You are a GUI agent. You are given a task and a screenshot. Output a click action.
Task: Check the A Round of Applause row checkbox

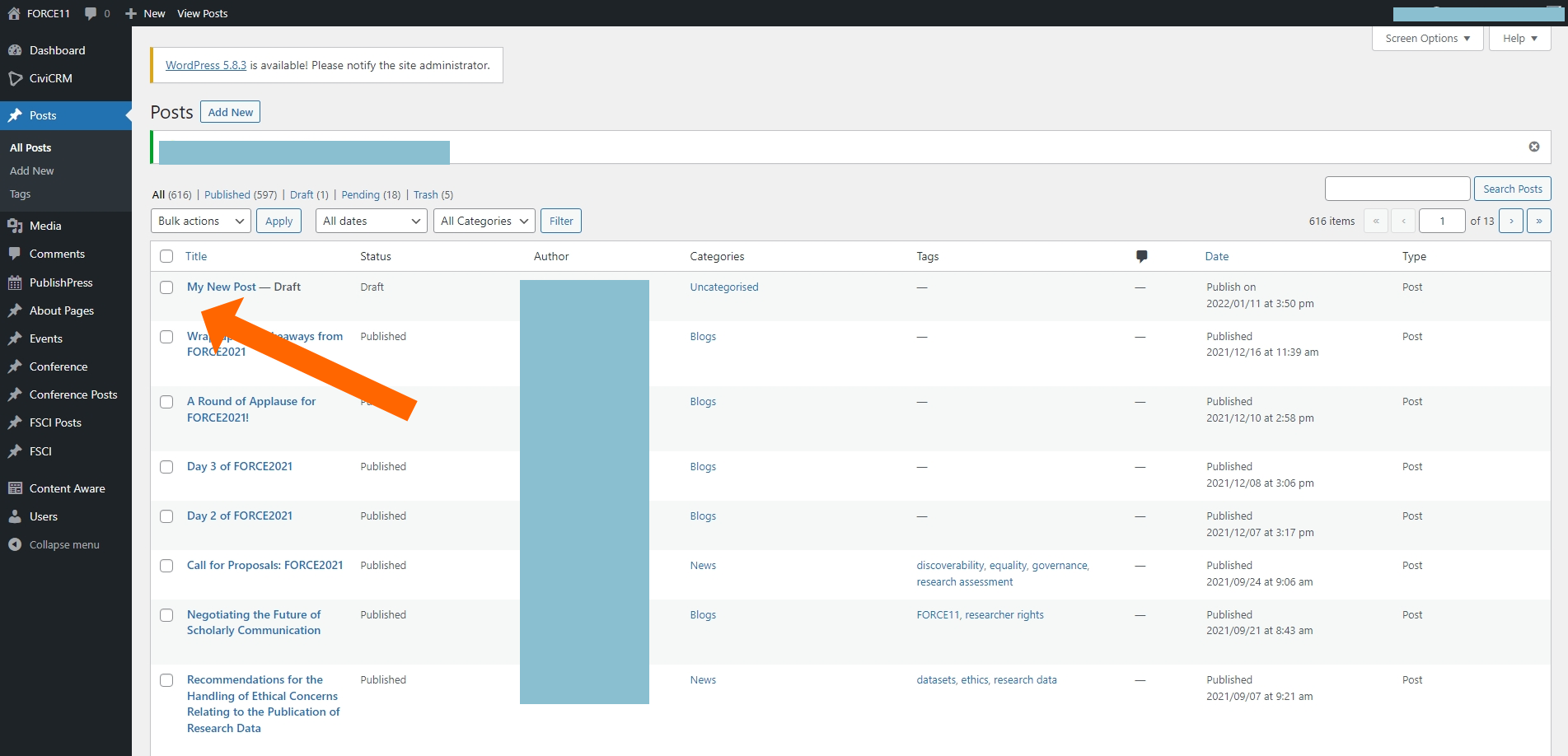166,402
